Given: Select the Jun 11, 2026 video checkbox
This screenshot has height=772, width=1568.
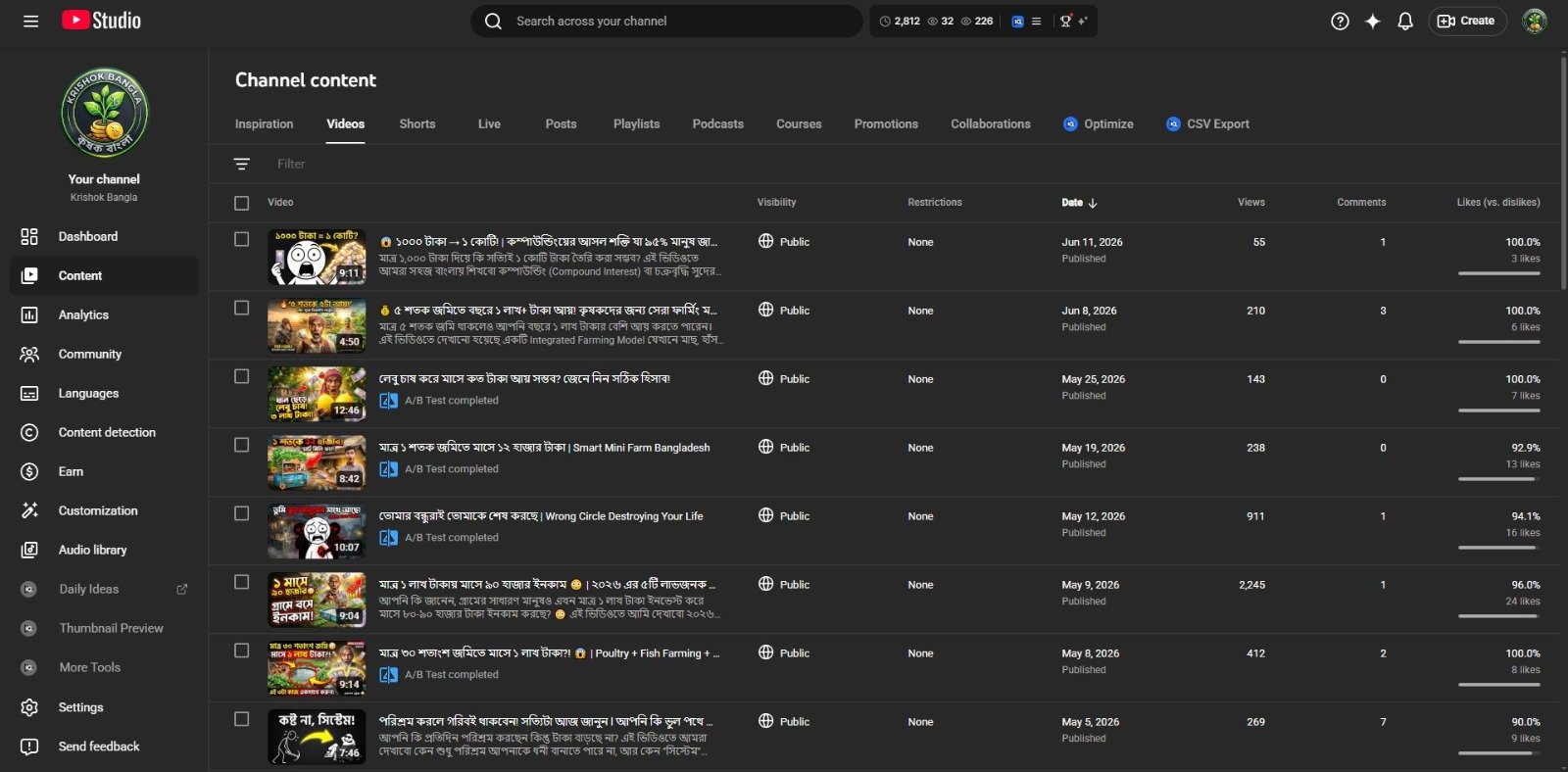Looking at the screenshot, I should tap(242, 239).
